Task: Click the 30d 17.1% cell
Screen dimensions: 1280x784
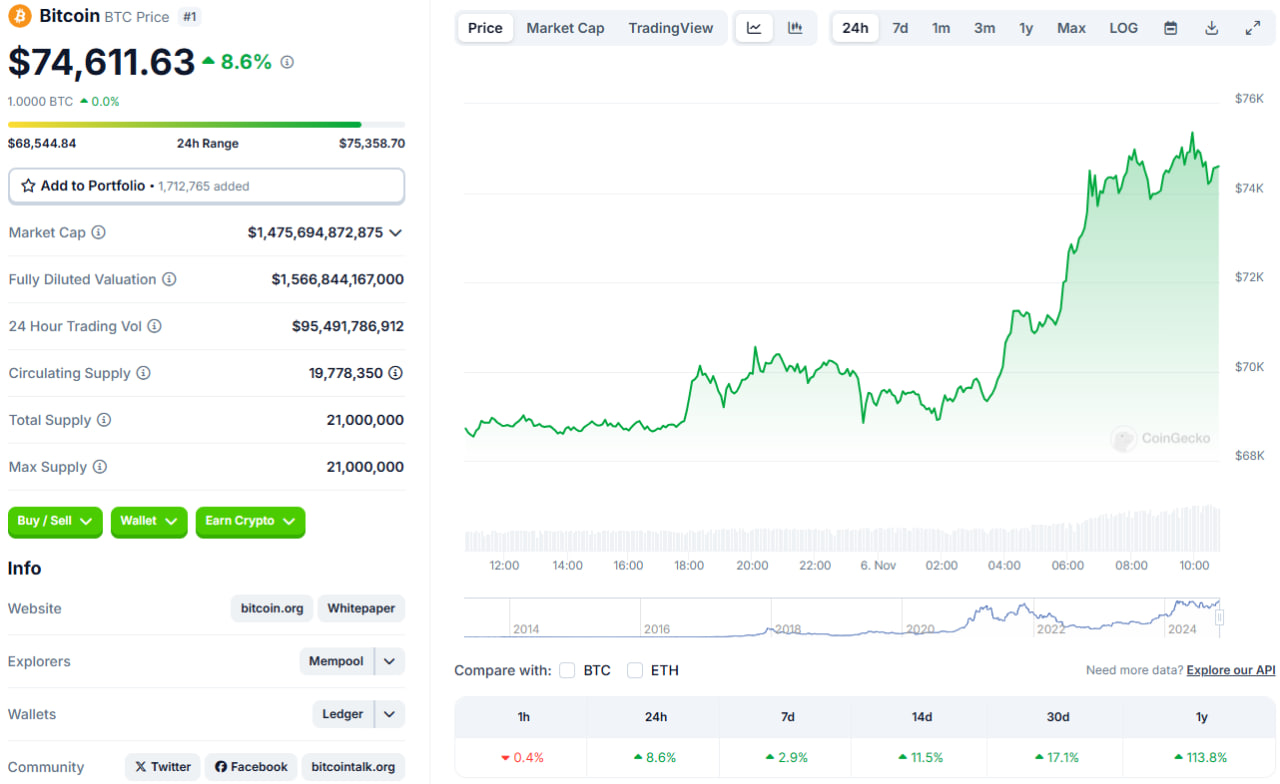Action: click(1055, 757)
